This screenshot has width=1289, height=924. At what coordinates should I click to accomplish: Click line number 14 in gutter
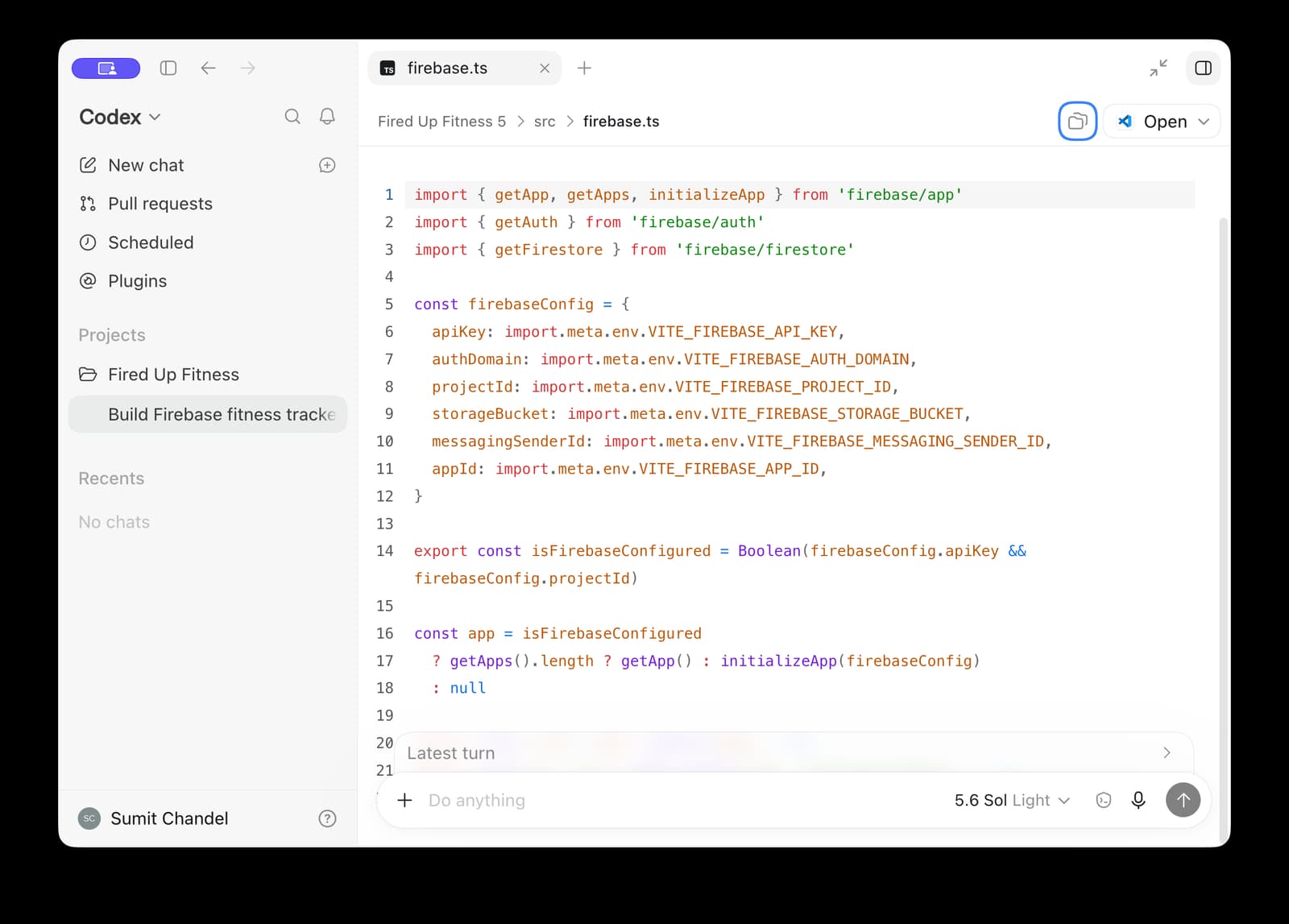pyautogui.click(x=385, y=551)
